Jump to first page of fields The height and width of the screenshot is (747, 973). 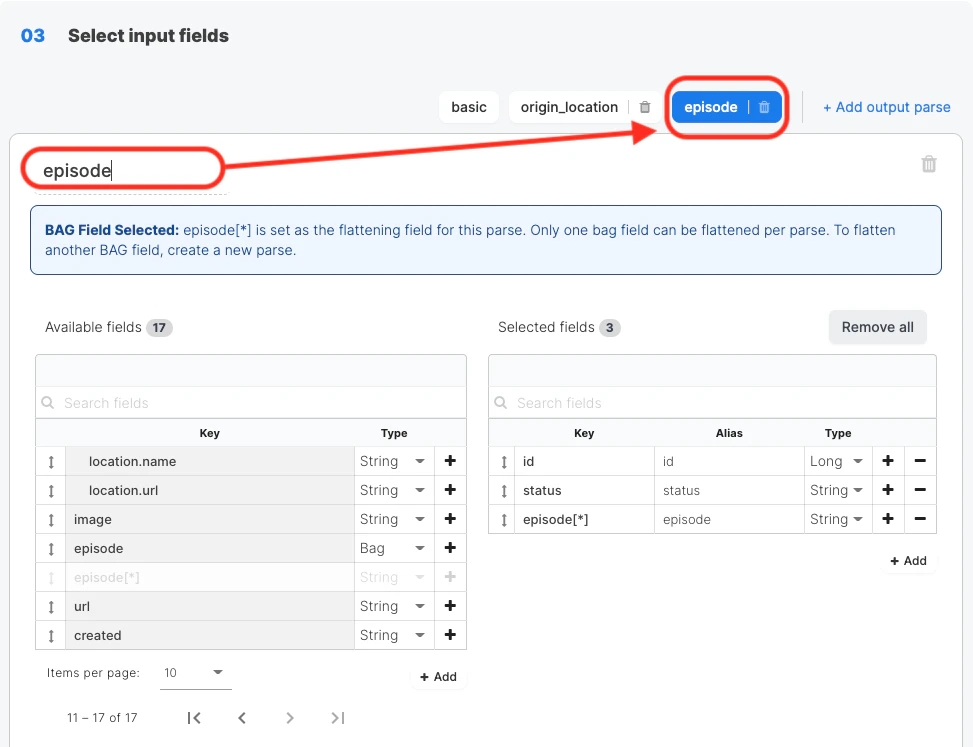194,717
